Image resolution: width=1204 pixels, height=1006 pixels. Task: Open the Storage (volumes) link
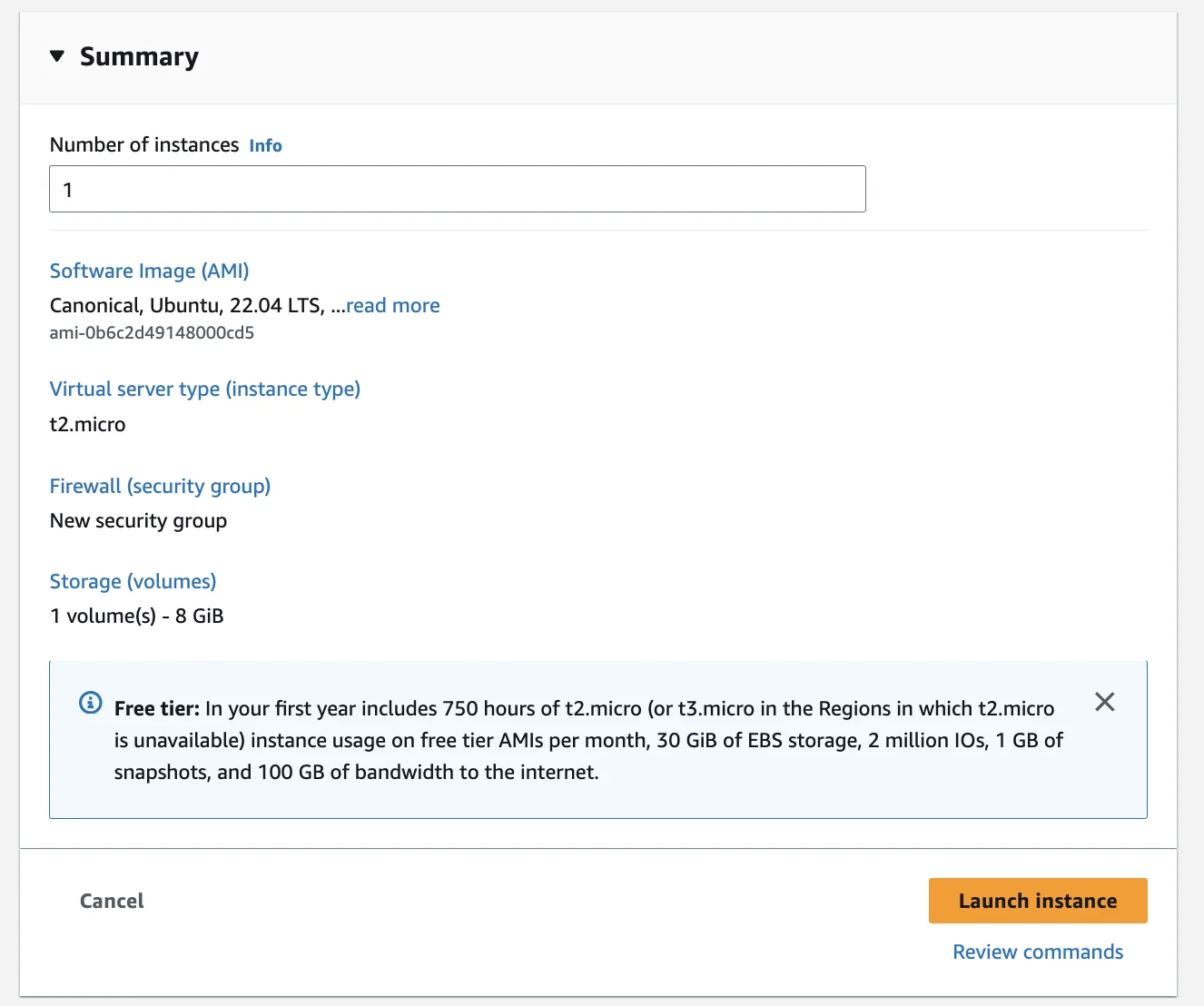coord(133,581)
